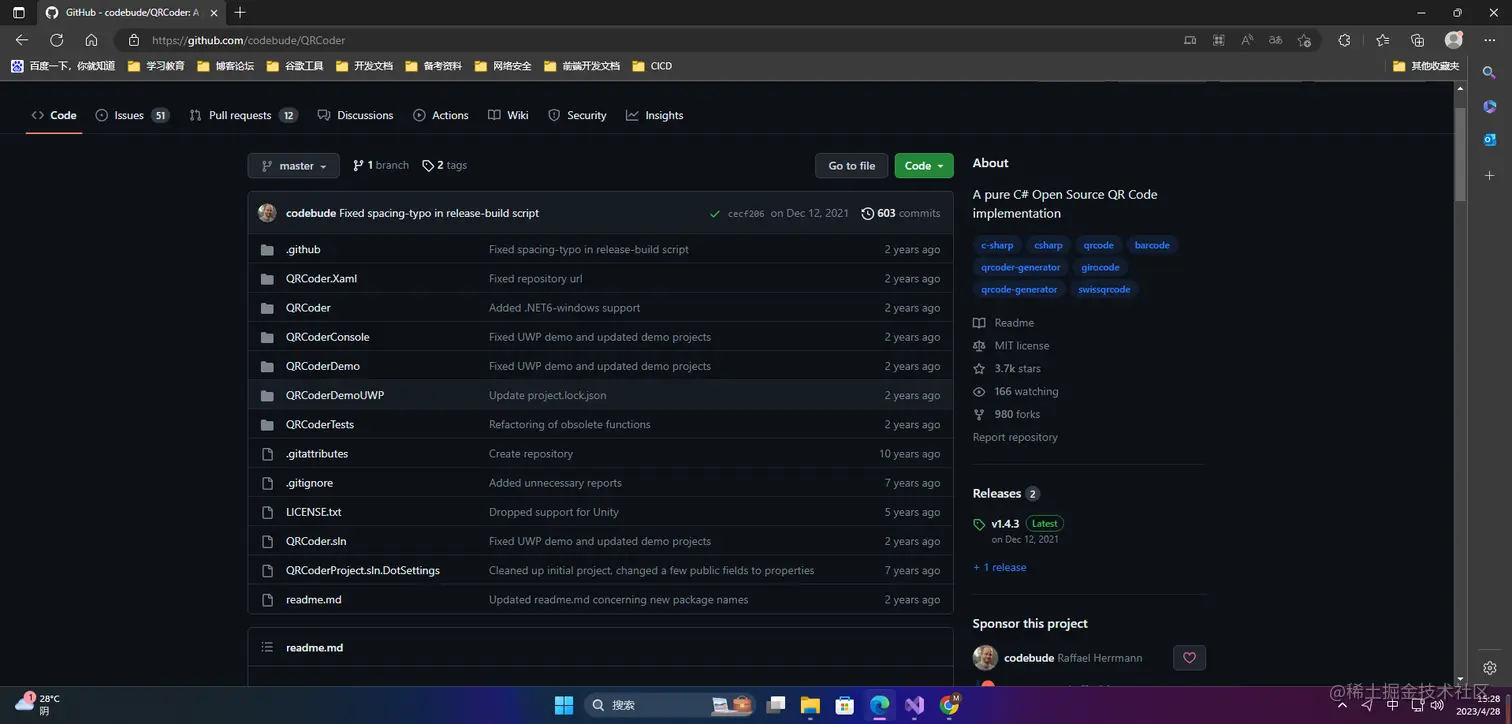Select the swissqrcode topic tag
Image resolution: width=1512 pixels, height=724 pixels.
(1104, 289)
